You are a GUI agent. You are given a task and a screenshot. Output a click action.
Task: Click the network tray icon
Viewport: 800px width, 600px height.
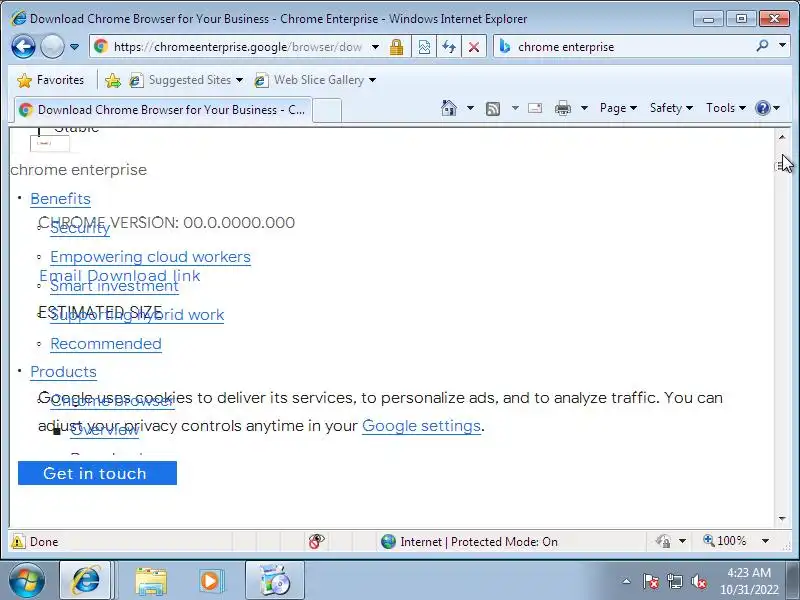click(674, 581)
